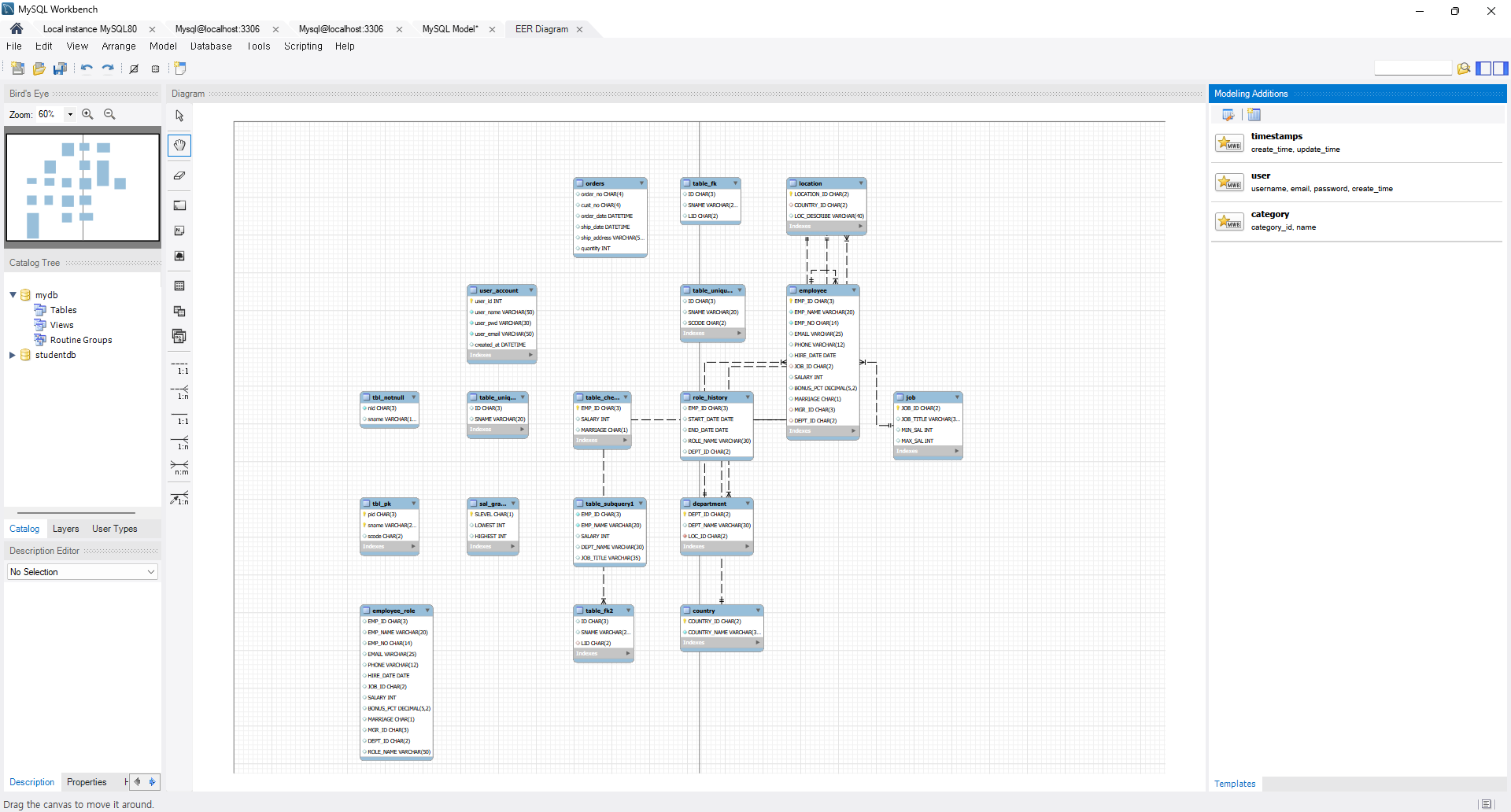Select the timestamps template
The image size is (1511, 812).
[1358, 142]
